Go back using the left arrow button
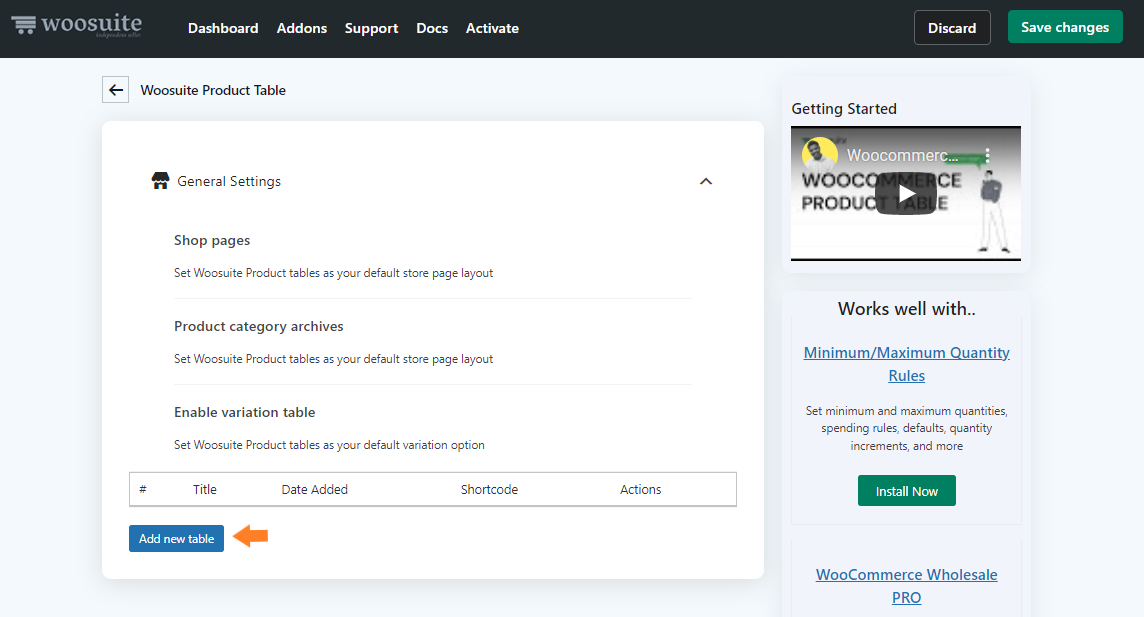This screenshot has width=1144, height=617. click(115, 90)
